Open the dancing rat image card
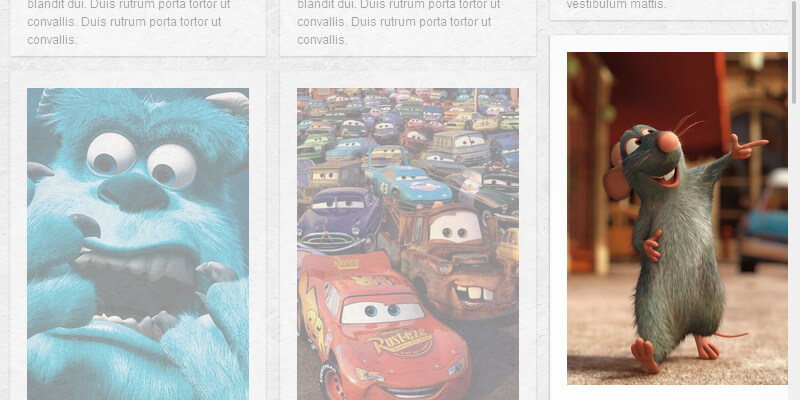Image resolution: width=800 pixels, height=400 pixels. tap(677, 218)
